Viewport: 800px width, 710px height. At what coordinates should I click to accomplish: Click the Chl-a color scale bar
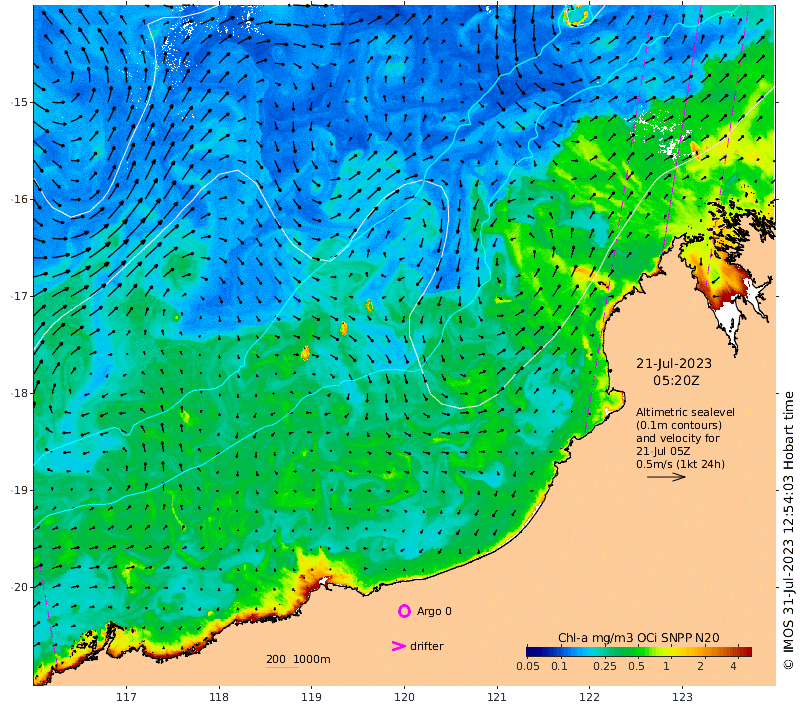(639, 651)
